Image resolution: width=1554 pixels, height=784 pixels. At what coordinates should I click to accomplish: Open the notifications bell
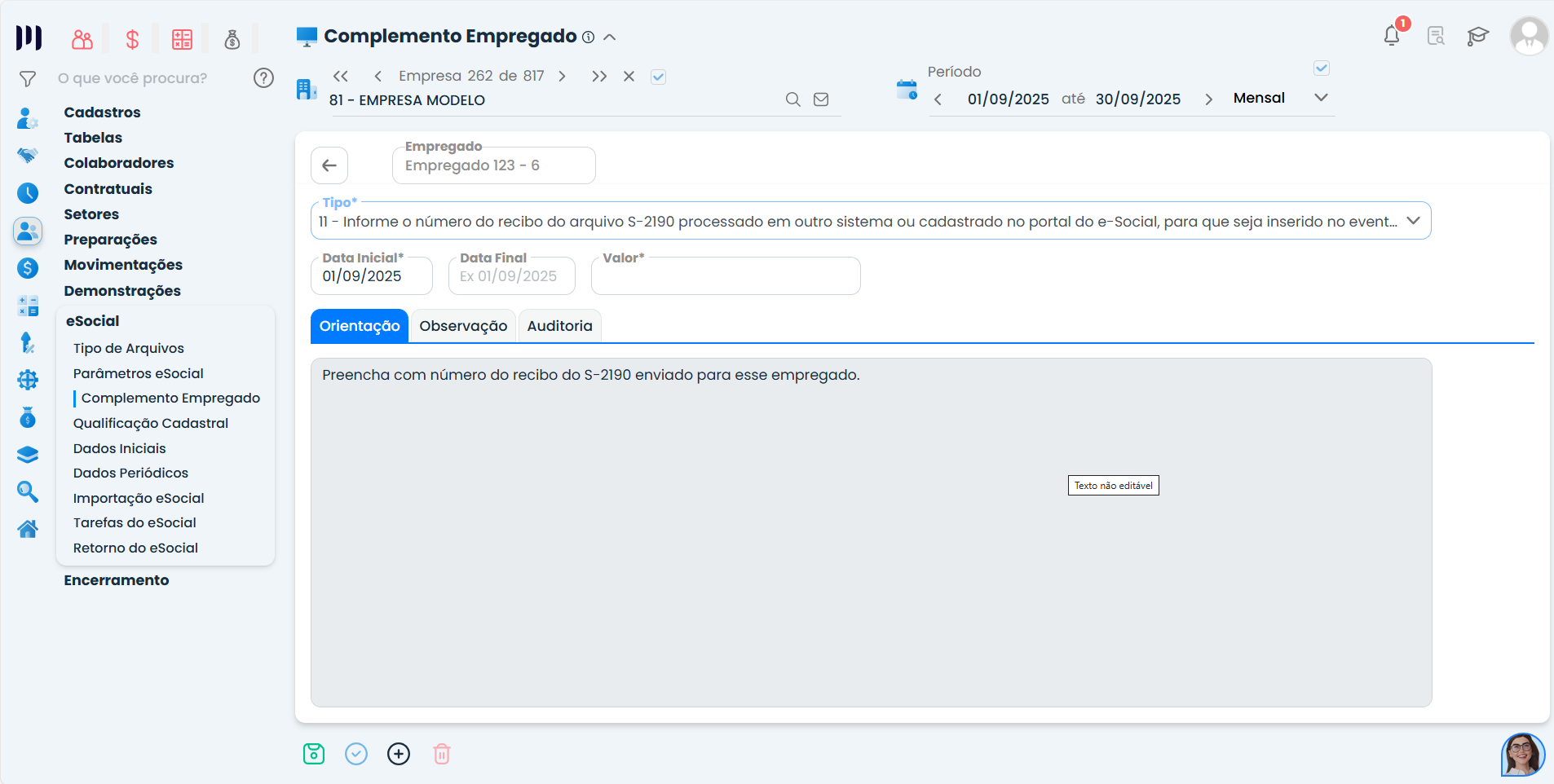point(1392,35)
